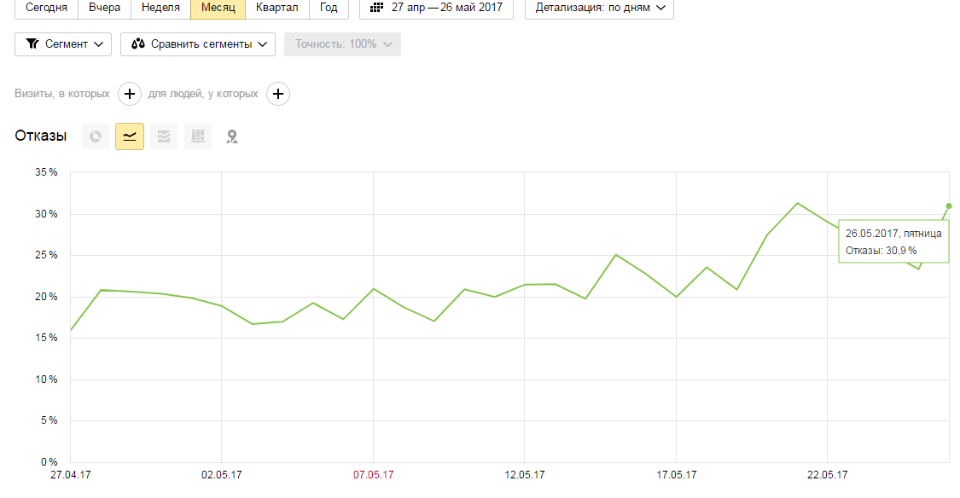Click the 27.04.17 axis date label
This screenshot has height=498, width=960.
[70, 475]
